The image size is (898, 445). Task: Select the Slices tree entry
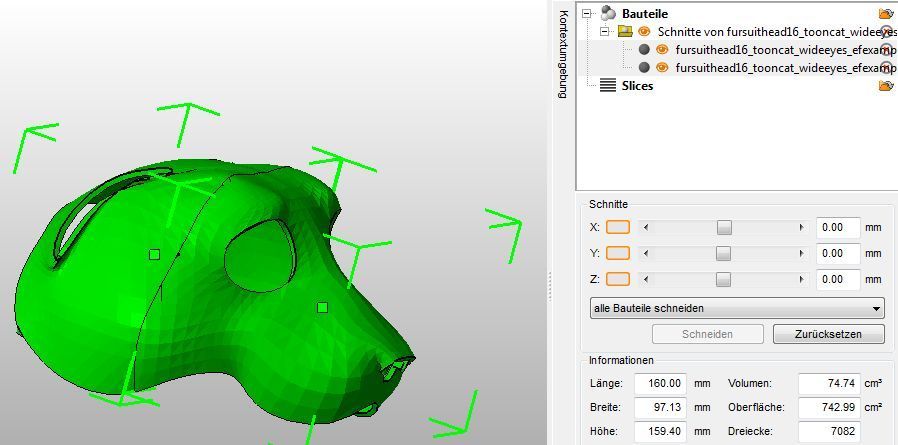[637, 86]
